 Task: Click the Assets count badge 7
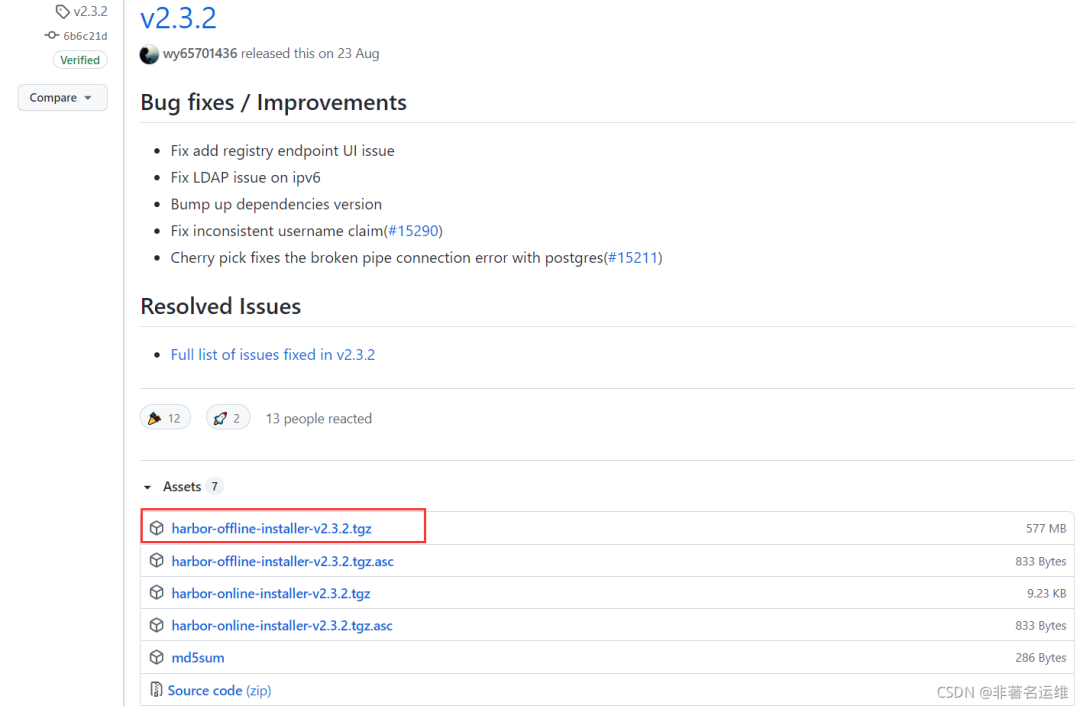point(214,487)
